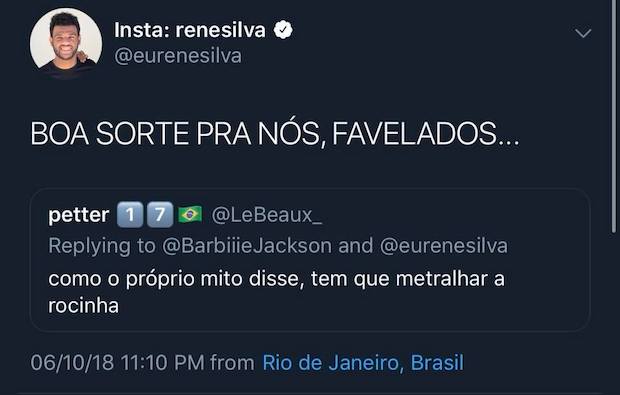Click the number 7 keycap emoji
Image resolution: width=620 pixels, height=395 pixels.
click(160, 215)
